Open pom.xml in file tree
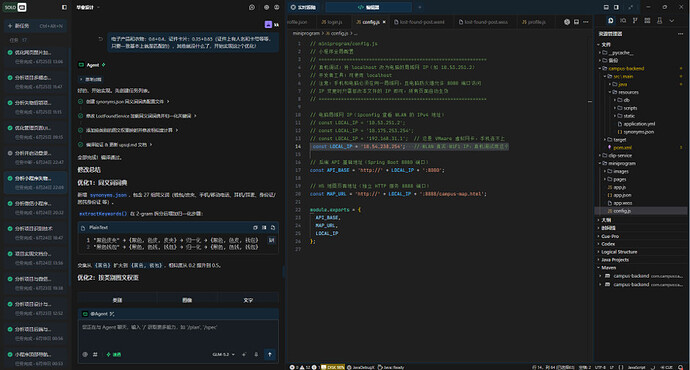This screenshot has height=370, width=690. pos(622,148)
